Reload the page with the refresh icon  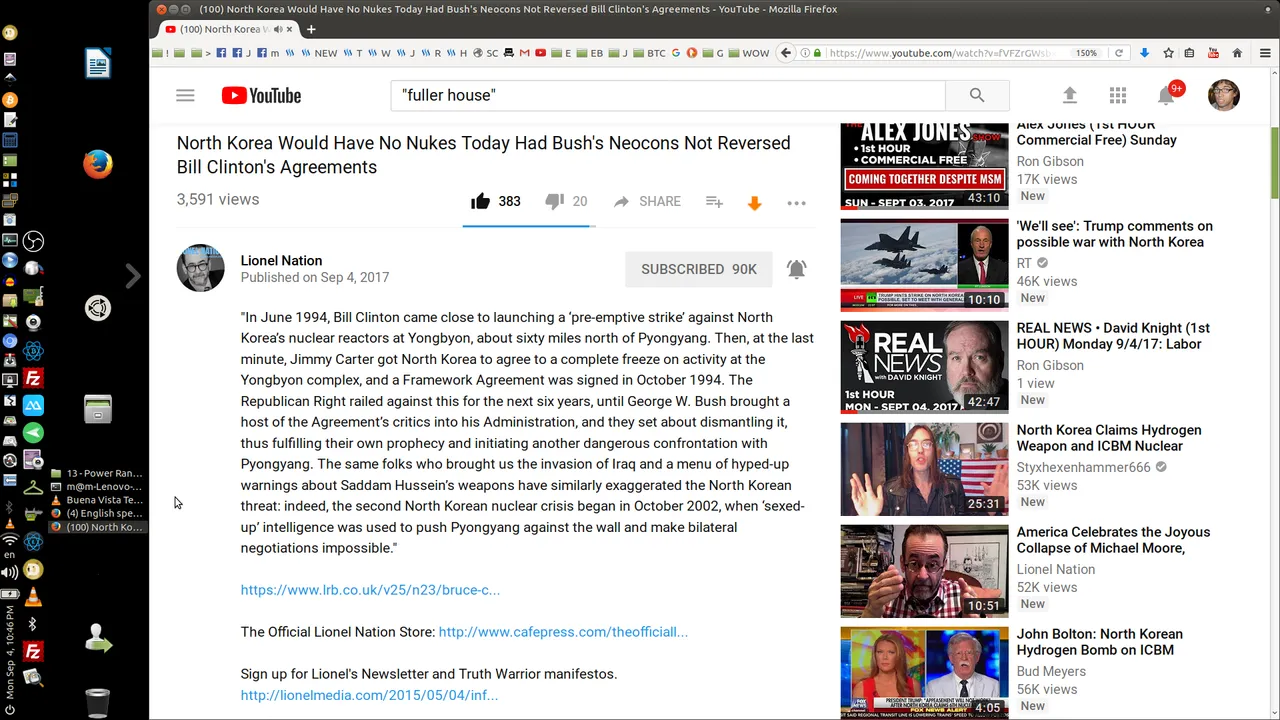1119,53
